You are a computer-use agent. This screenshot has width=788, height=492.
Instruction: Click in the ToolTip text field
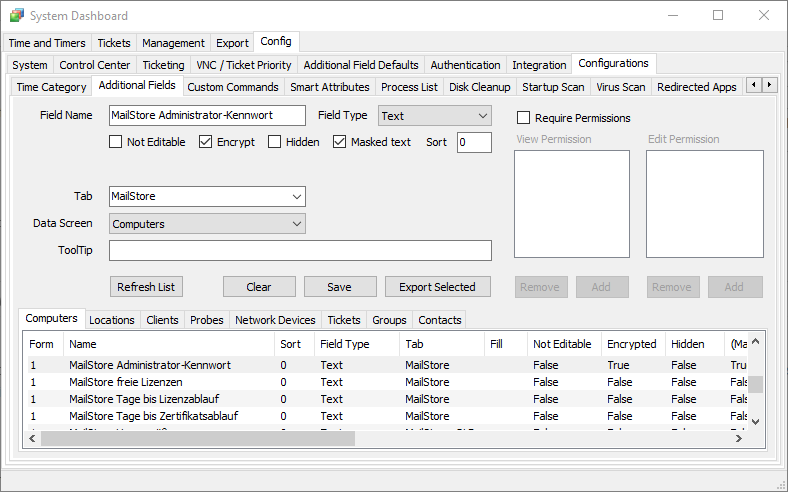300,250
